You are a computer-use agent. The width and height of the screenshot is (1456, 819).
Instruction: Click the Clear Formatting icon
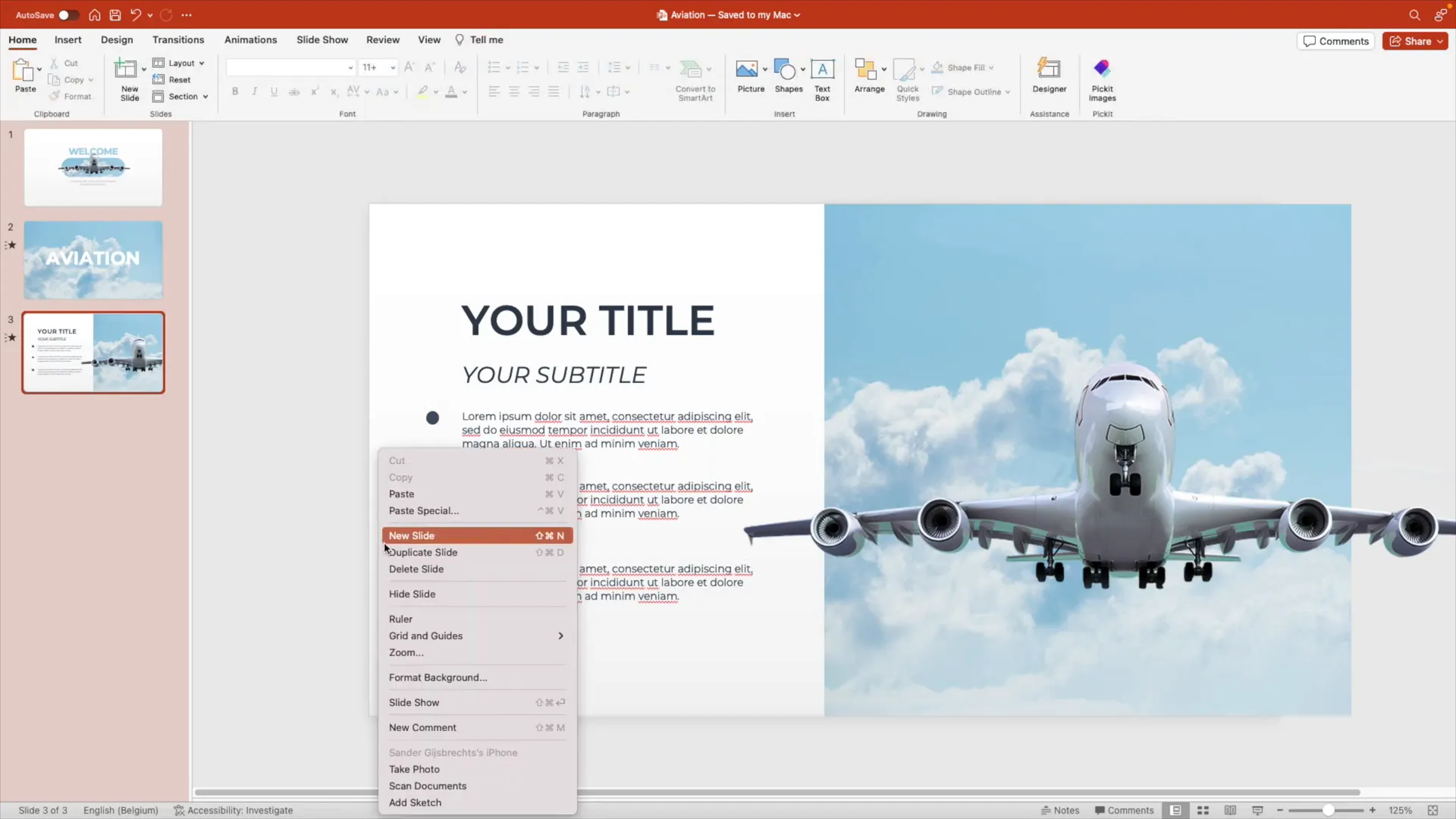(460, 67)
